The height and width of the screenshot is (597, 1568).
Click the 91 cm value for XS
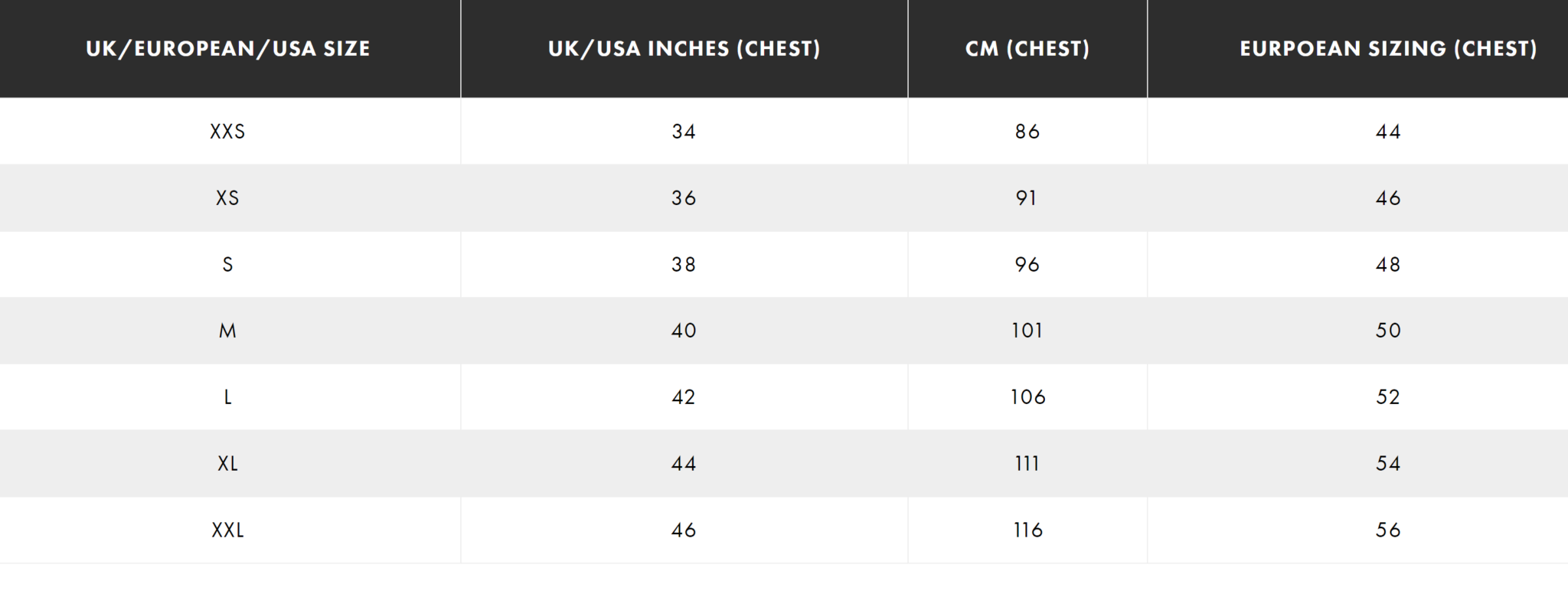click(1027, 198)
